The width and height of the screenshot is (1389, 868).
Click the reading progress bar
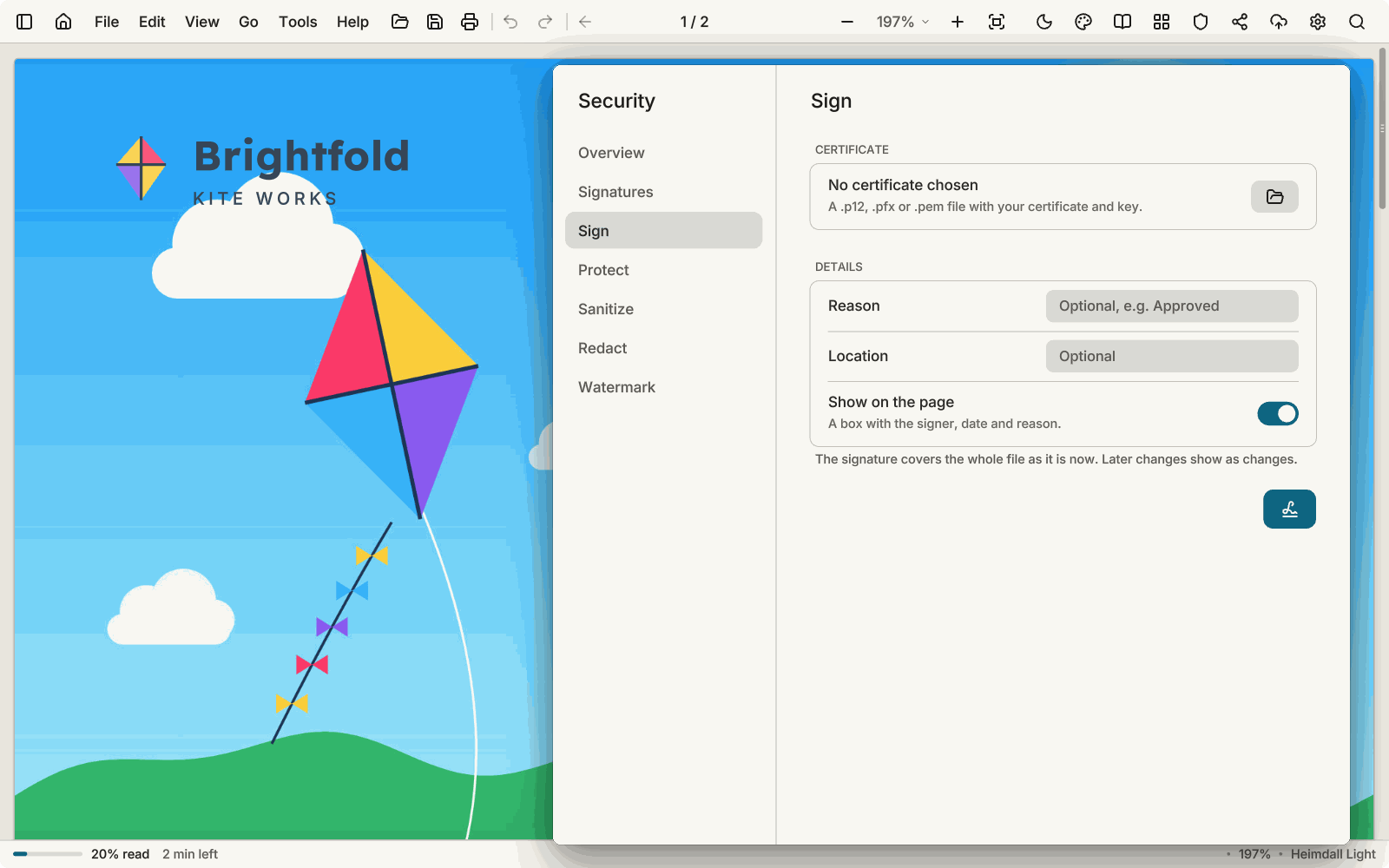48,854
